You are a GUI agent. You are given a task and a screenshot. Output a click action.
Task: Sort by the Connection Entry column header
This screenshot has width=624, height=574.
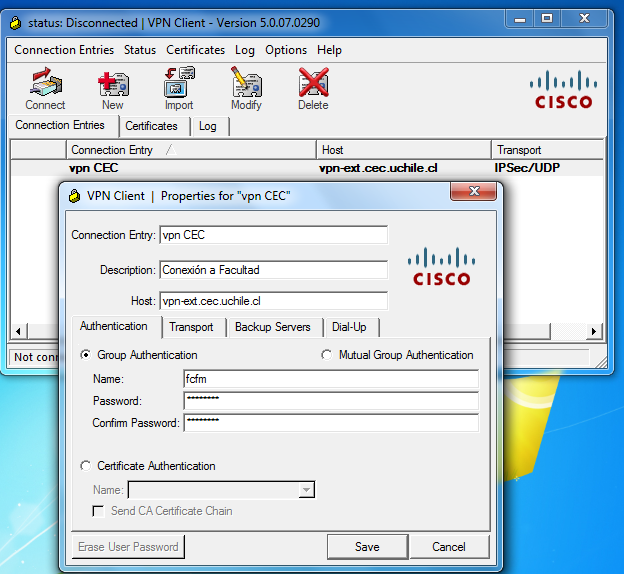coord(191,150)
